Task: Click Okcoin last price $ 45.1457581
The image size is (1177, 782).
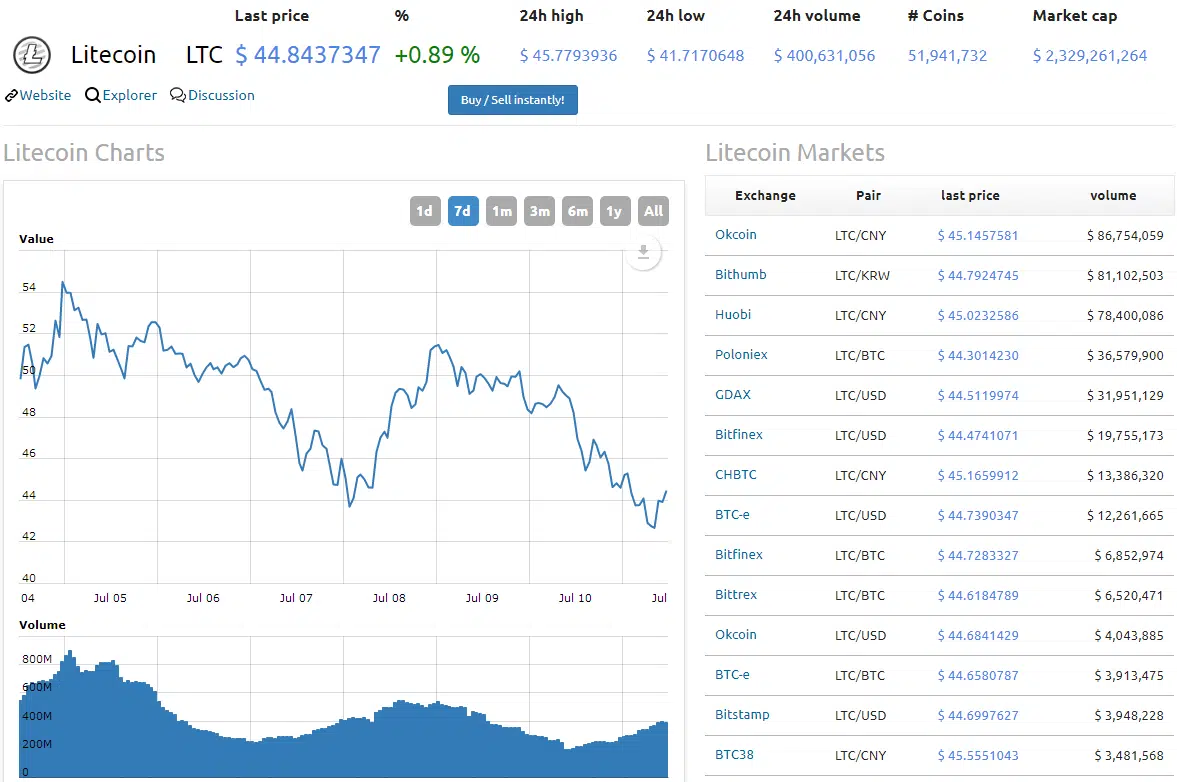Action: [977, 236]
